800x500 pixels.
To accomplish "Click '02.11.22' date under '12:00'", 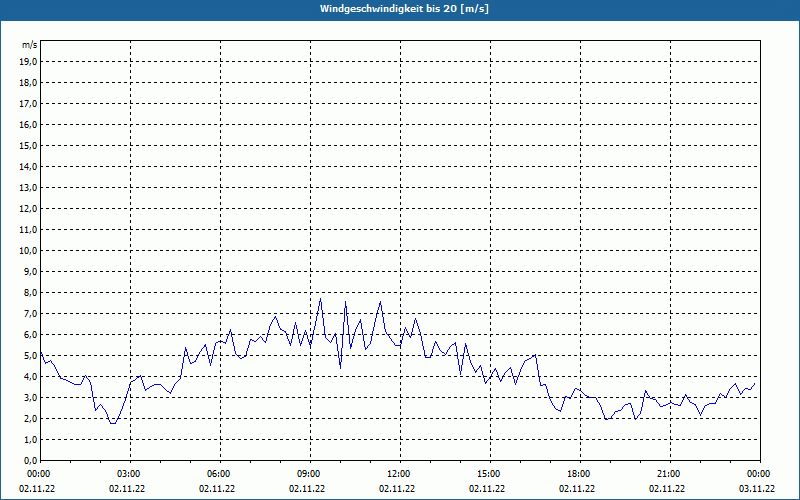I will 397,489.
